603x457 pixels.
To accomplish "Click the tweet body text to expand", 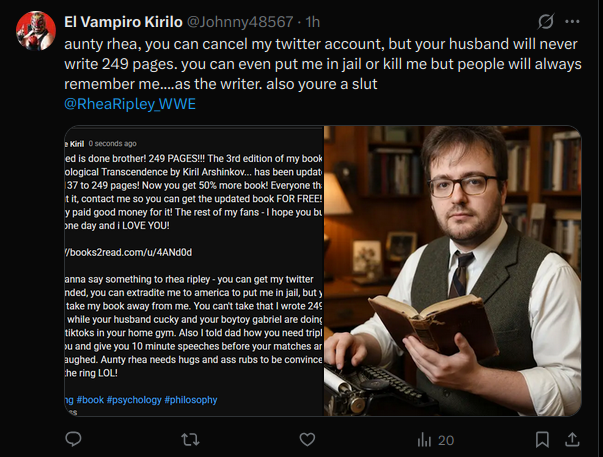I will (x=300, y=65).
